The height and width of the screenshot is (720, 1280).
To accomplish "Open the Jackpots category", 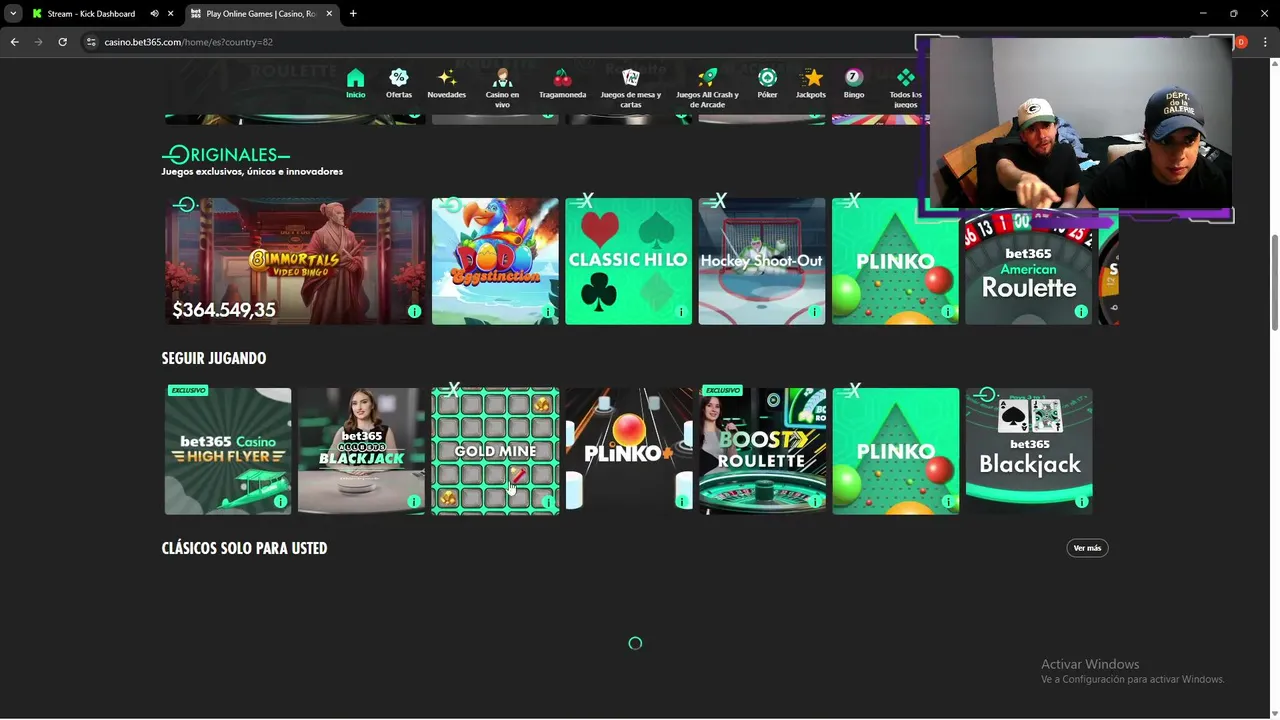I will pyautogui.click(x=811, y=84).
